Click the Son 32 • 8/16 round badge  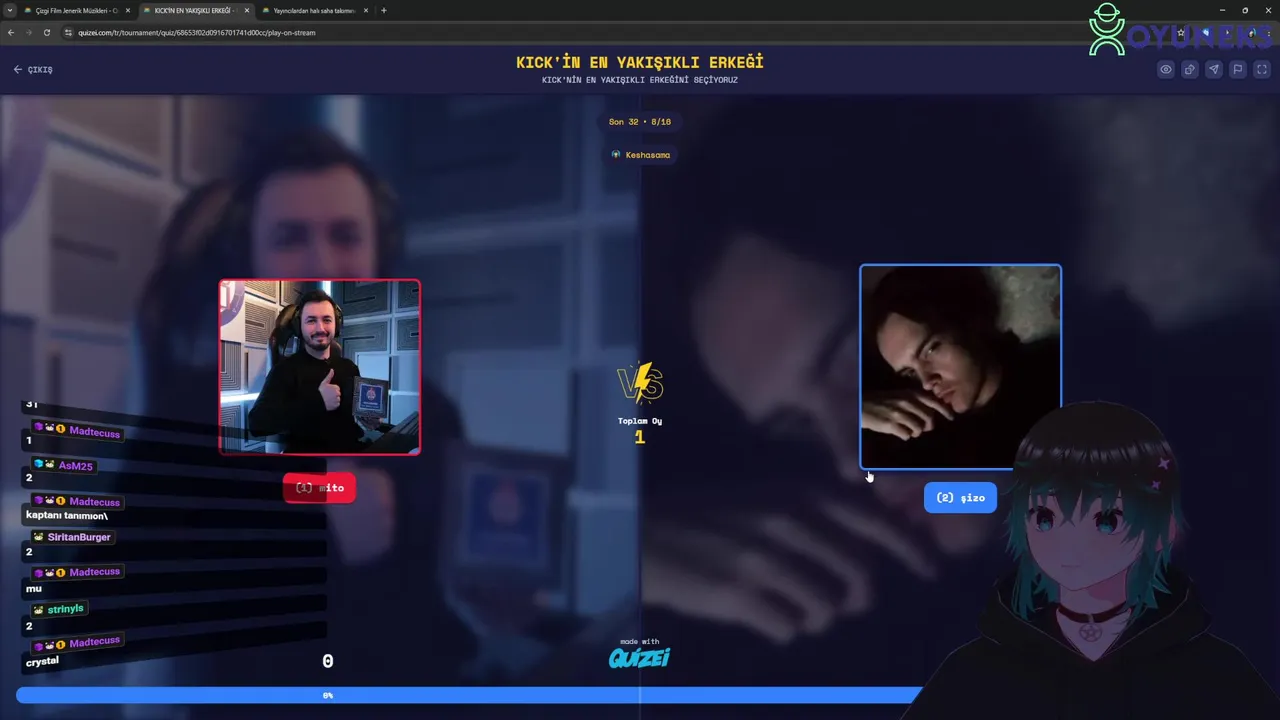[x=640, y=122]
